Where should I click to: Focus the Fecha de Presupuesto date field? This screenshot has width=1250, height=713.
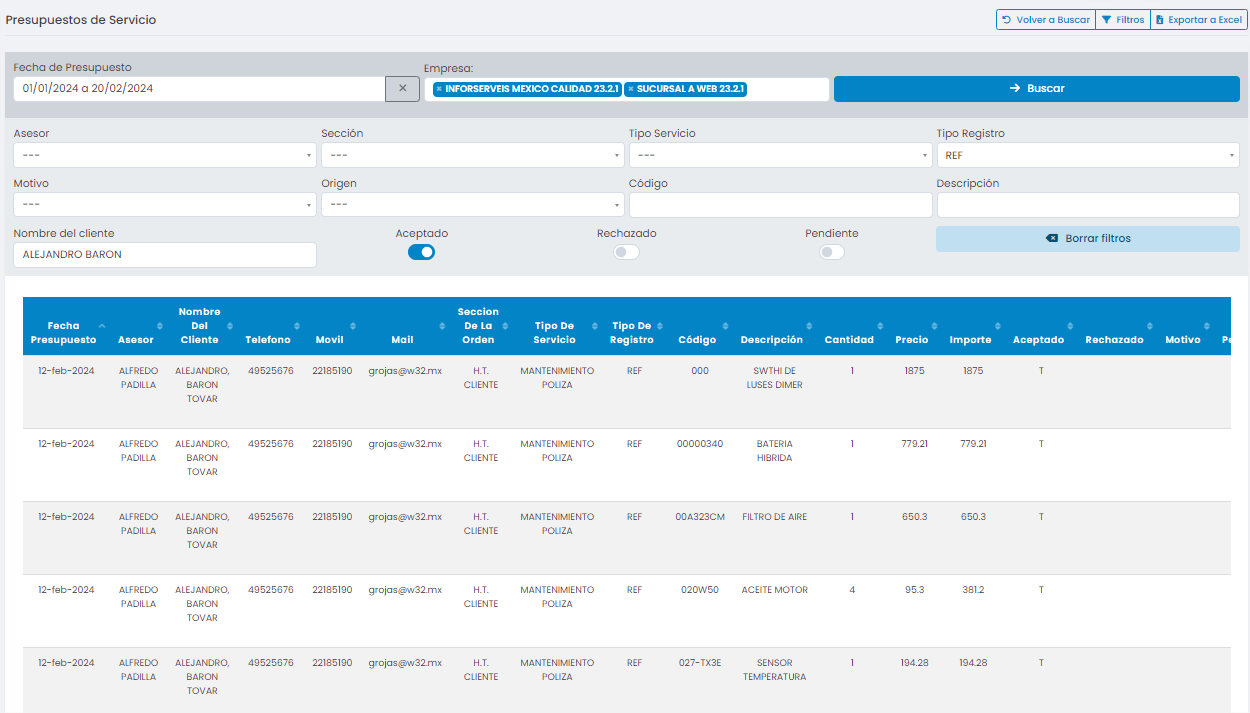pos(199,89)
